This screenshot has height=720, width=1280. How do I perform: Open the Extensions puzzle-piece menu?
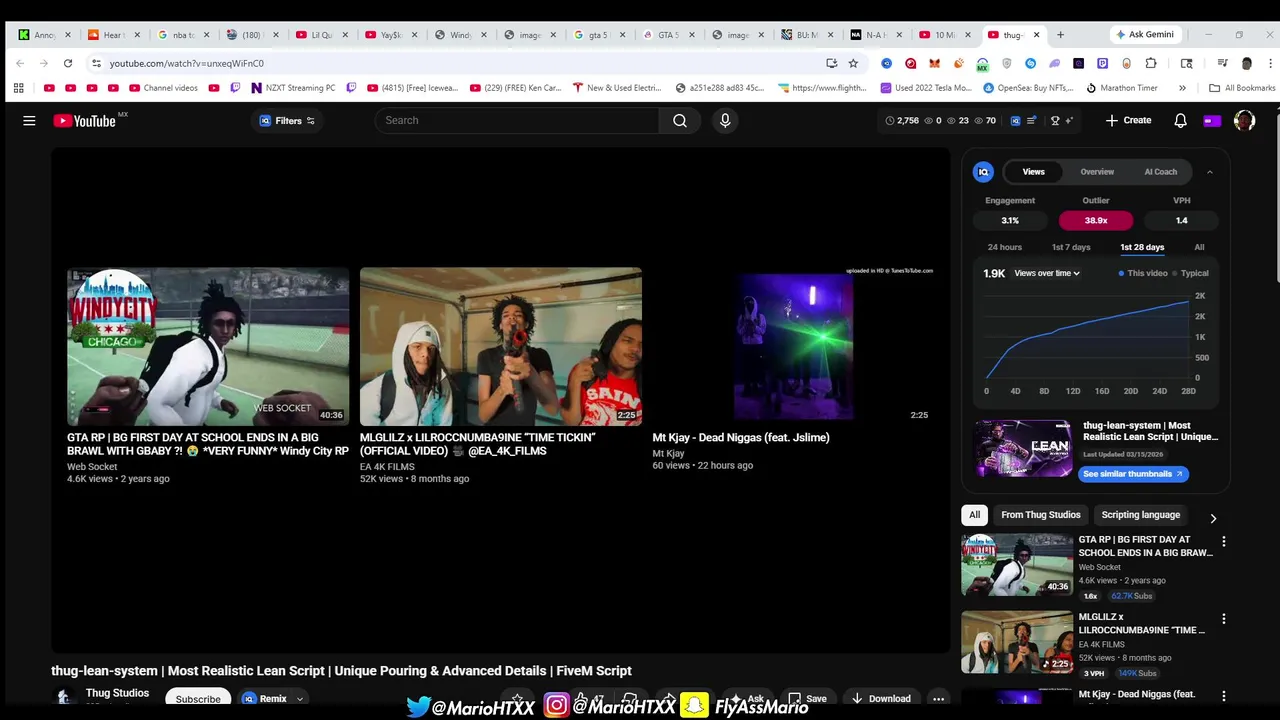click(x=1151, y=63)
